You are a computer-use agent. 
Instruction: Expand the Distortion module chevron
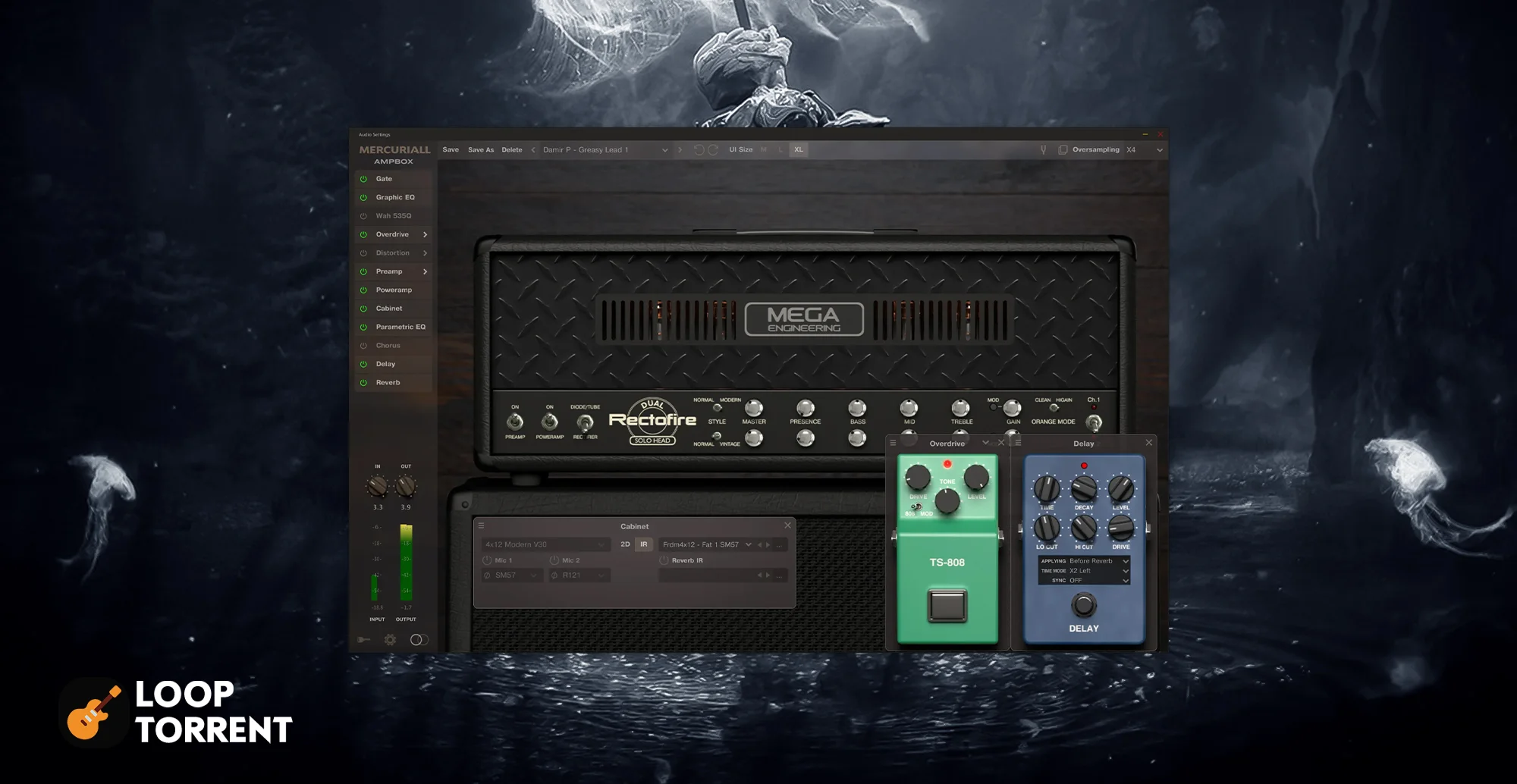coord(425,253)
